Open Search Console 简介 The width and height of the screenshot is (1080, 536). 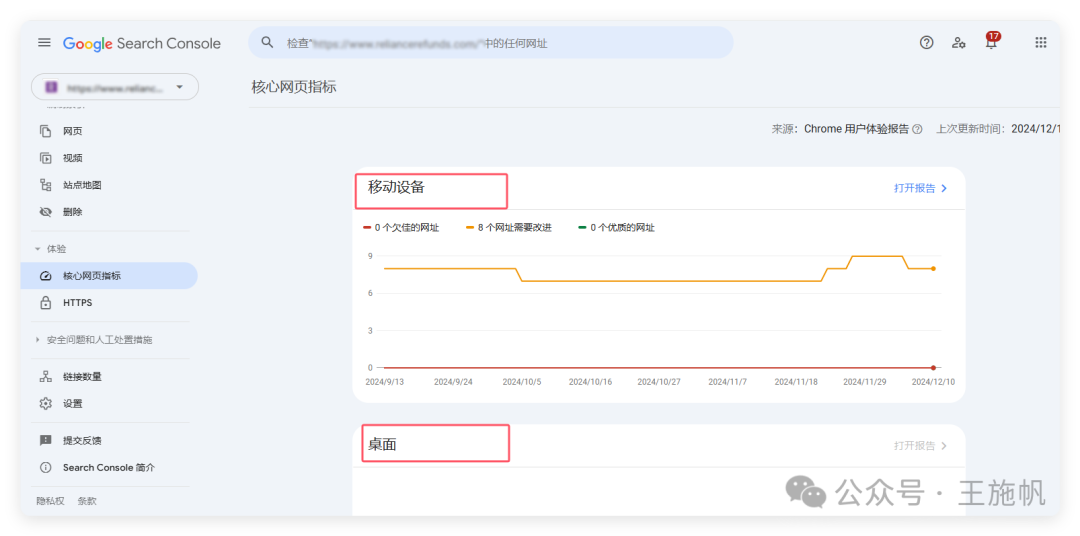[x=109, y=467]
